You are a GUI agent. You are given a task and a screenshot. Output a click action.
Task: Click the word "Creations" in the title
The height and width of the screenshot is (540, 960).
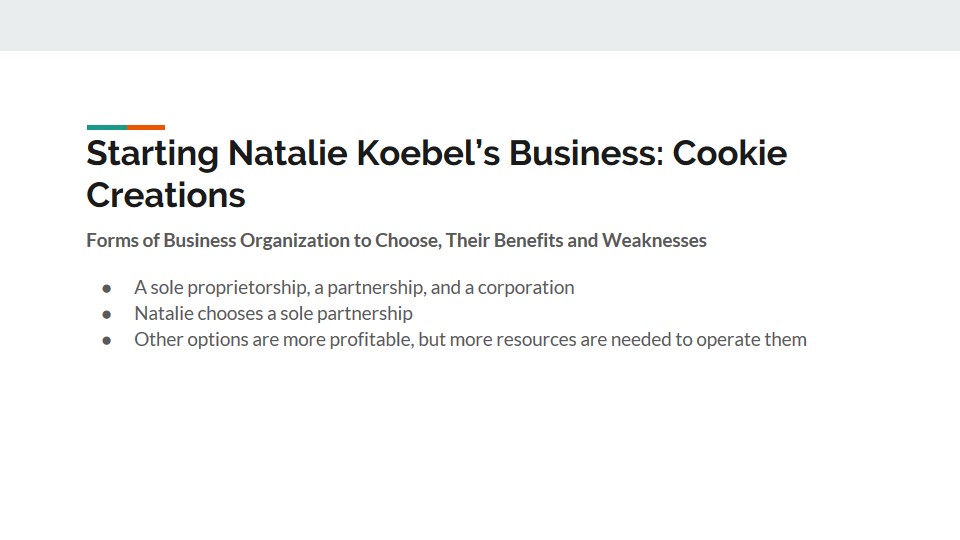tap(166, 194)
